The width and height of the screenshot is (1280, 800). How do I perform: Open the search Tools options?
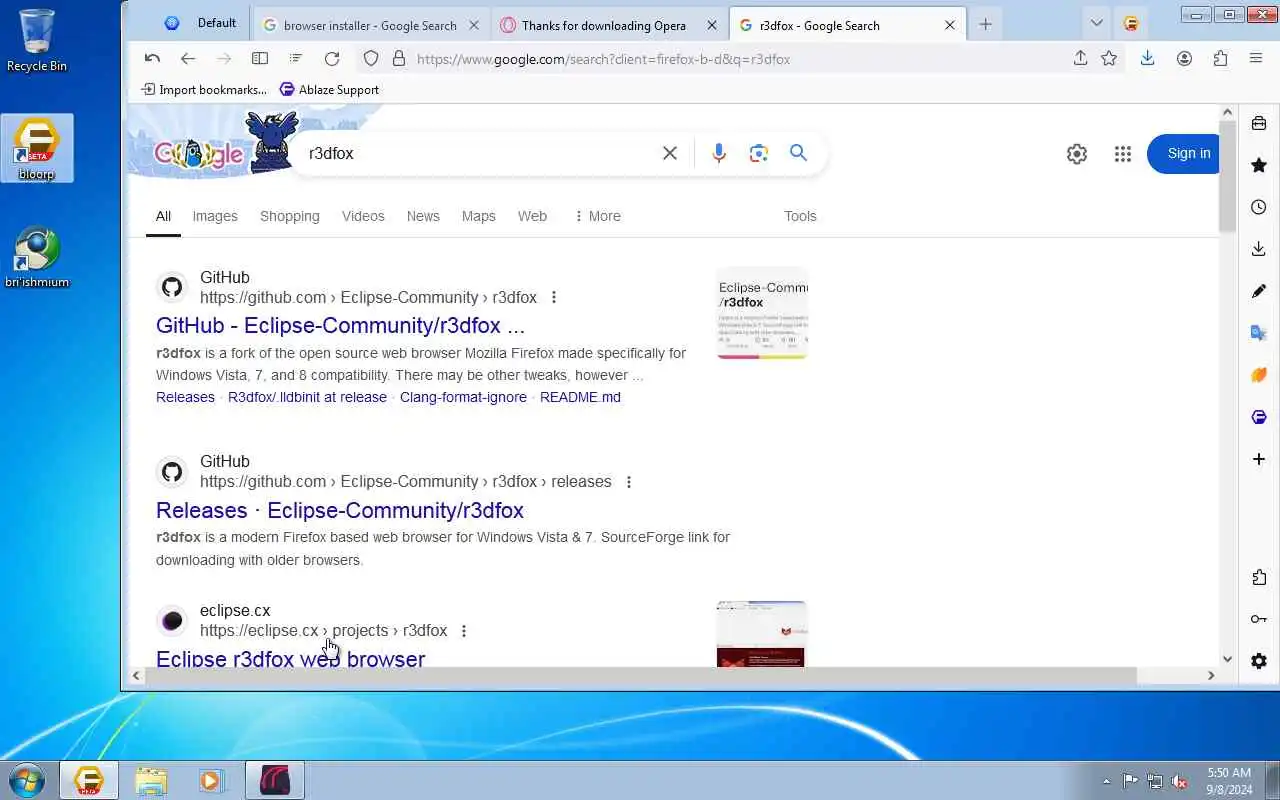point(800,216)
